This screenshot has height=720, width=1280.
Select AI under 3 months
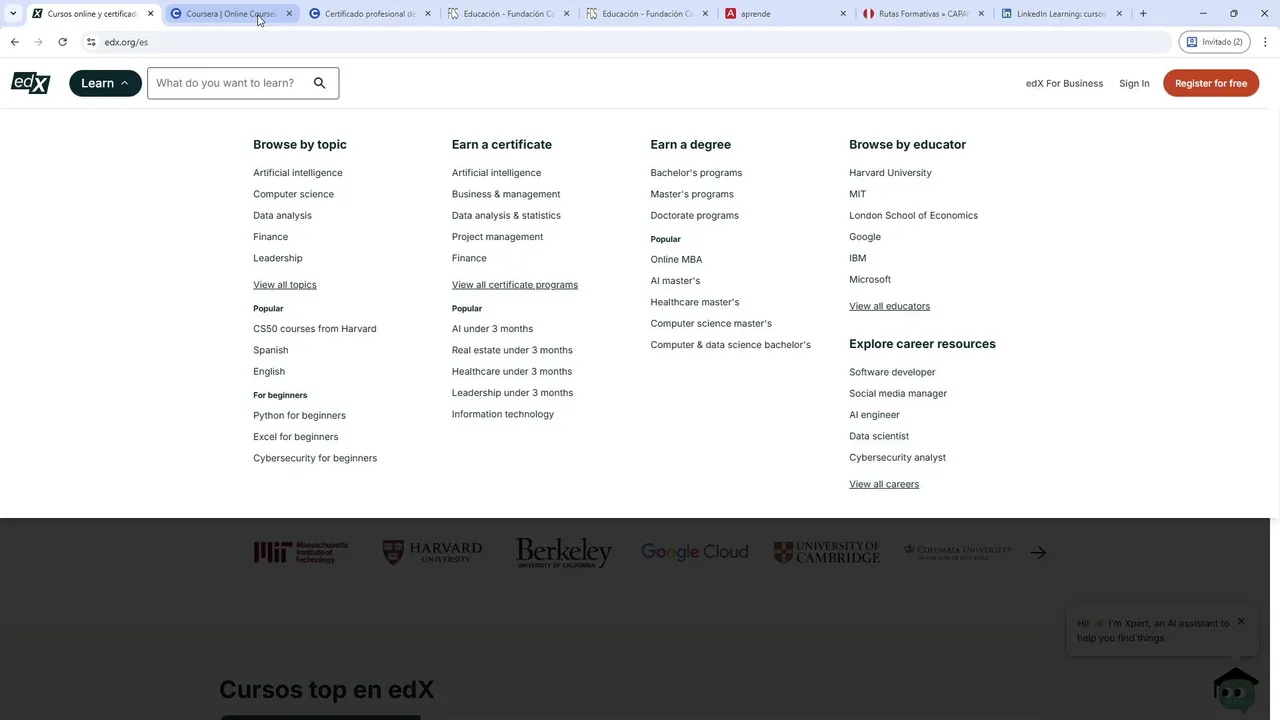click(492, 329)
